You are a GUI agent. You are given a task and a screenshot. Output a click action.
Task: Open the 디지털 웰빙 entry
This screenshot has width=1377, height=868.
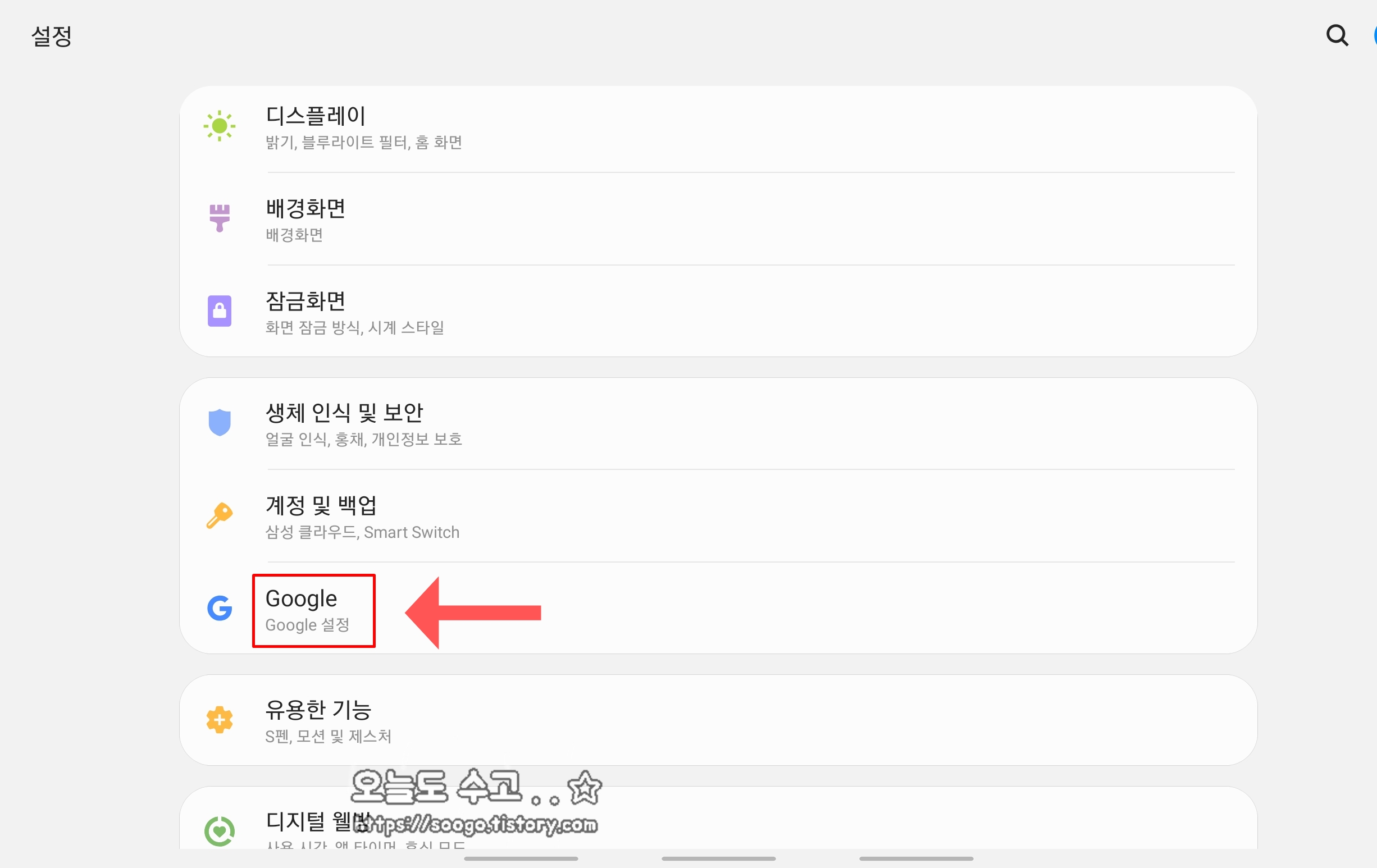point(718,817)
